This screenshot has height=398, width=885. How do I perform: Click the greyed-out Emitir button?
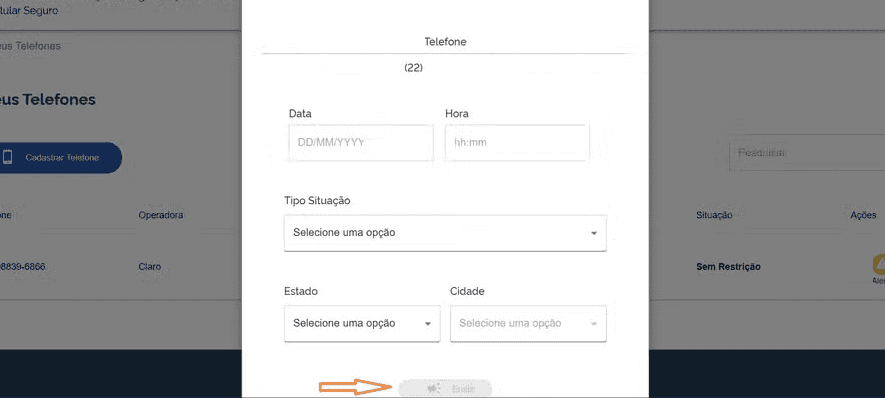[445, 389]
